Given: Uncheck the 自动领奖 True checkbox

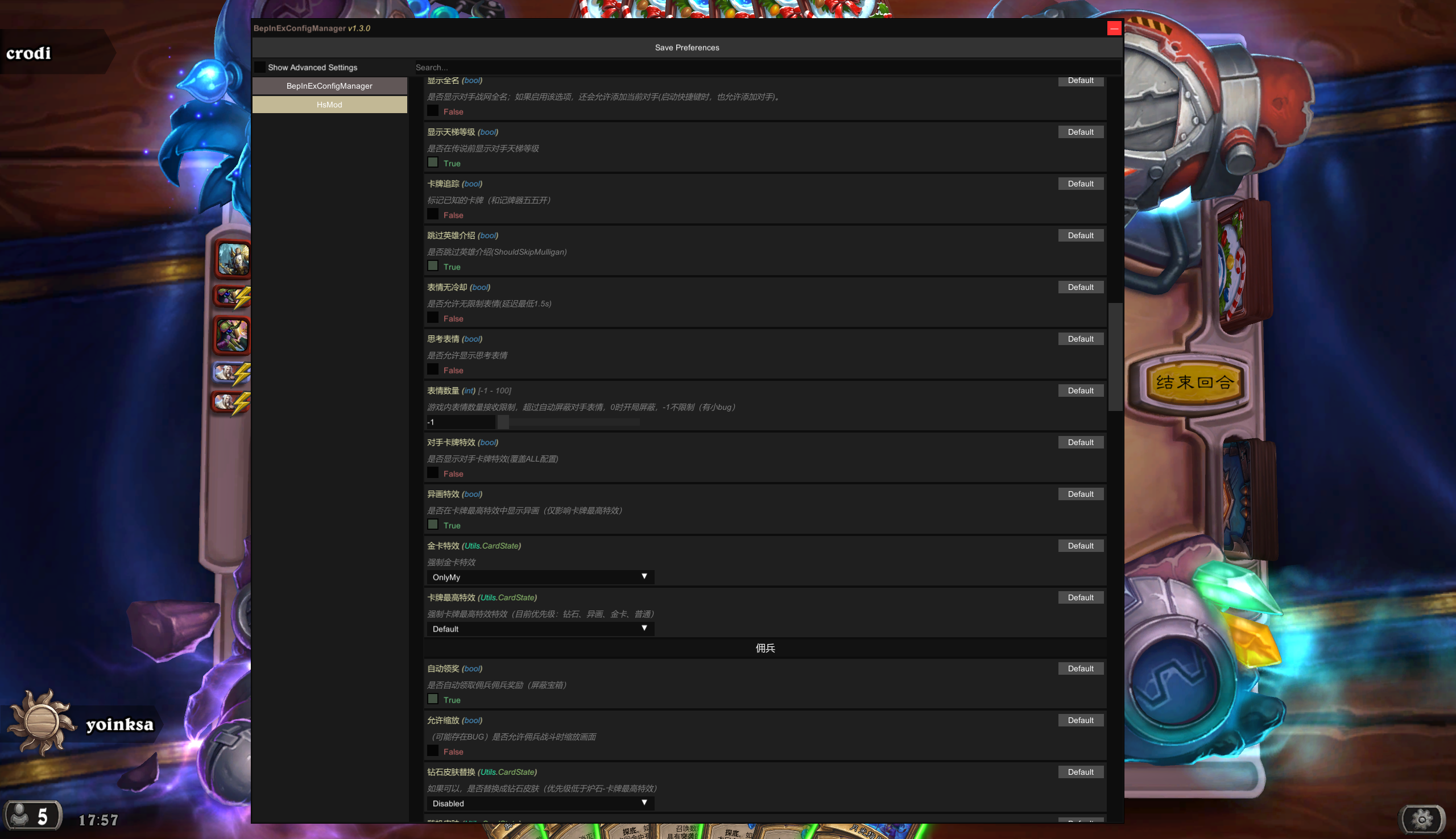Looking at the screenshot, I should pyautogui.click(x=433, y=699).
